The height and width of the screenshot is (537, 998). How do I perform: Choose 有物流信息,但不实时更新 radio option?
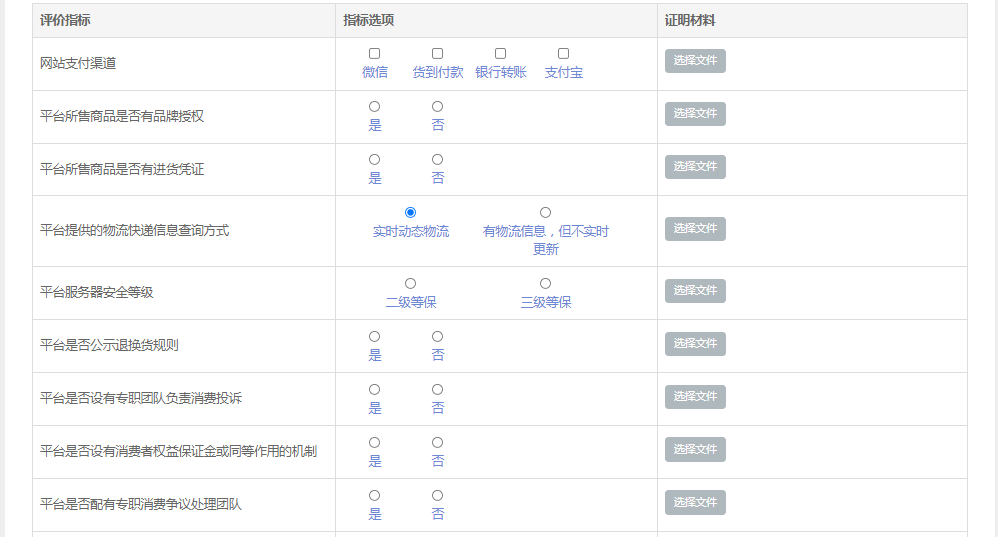545,213
